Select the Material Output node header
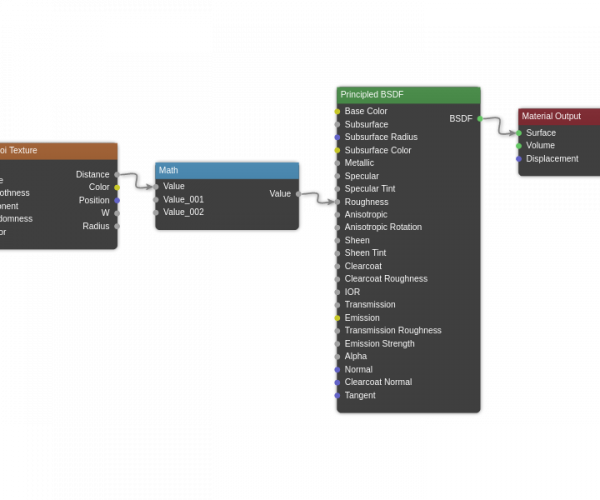The width and height of the screenshot is (600, 500). coord(558,116)
